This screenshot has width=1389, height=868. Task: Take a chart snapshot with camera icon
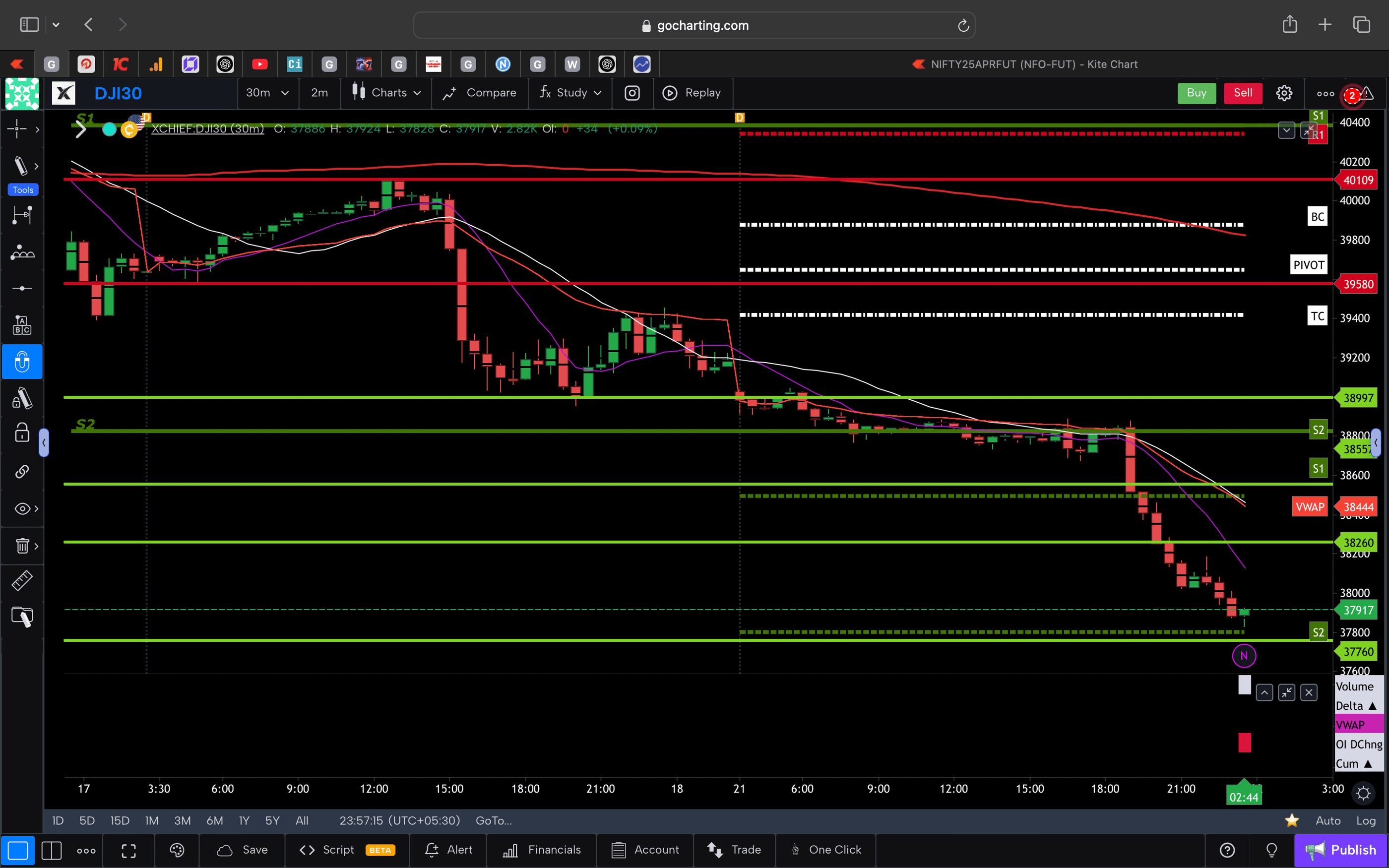coord(632,93)
